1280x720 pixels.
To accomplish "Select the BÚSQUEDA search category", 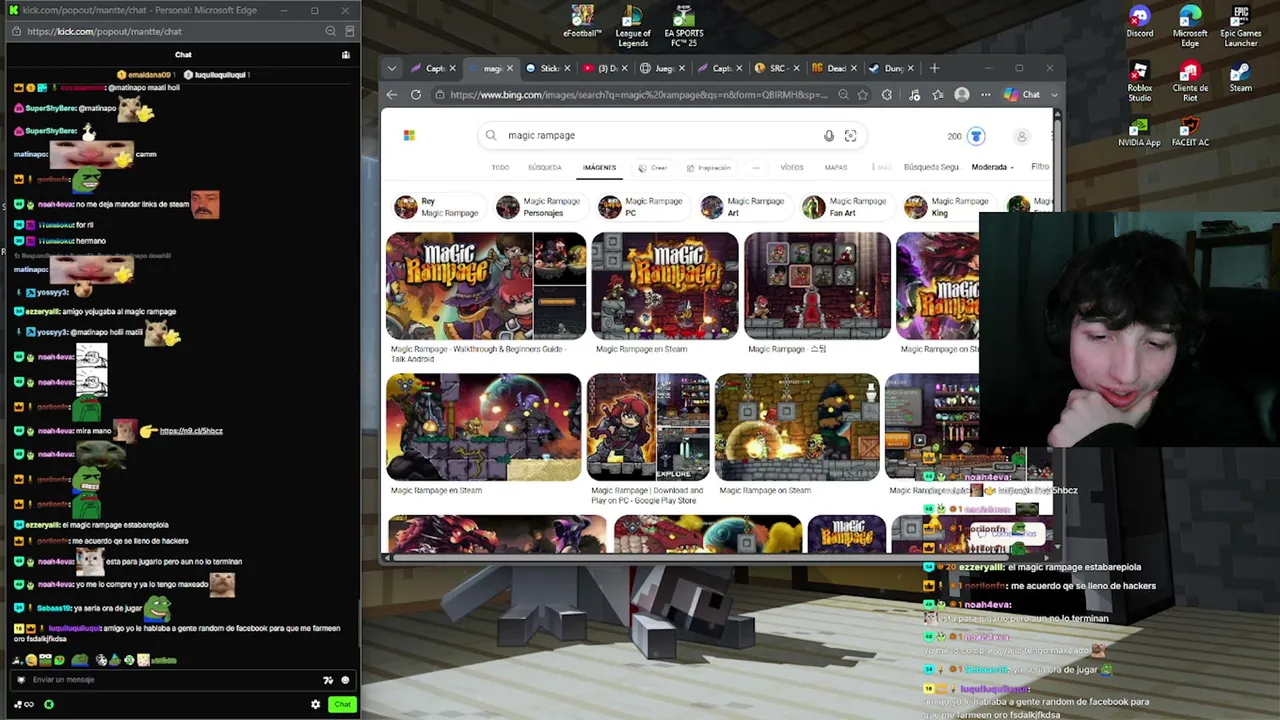I will [544, 167].
